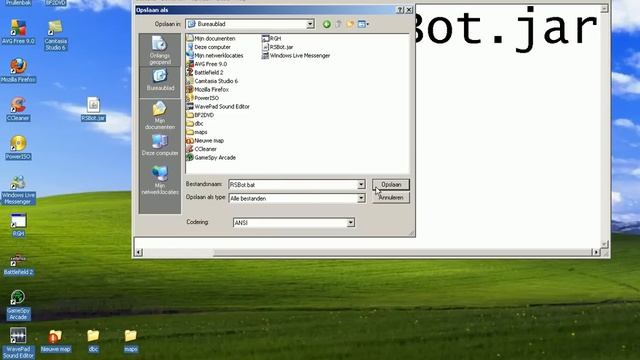Click the Annuleren button
This screenshot has height=360, width=640.
pos(391,198)
